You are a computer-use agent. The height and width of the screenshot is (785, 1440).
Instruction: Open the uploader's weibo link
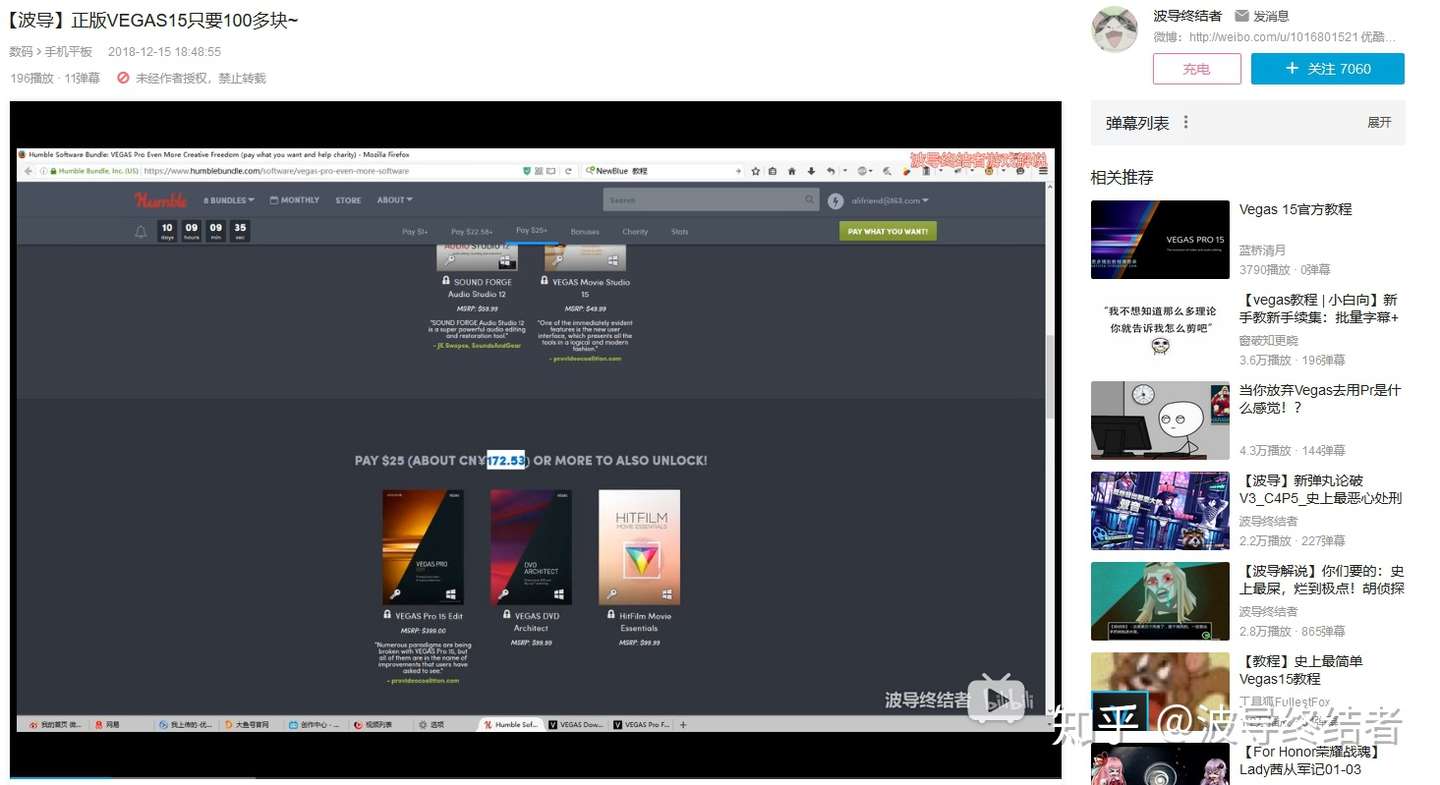point(1273,37)
